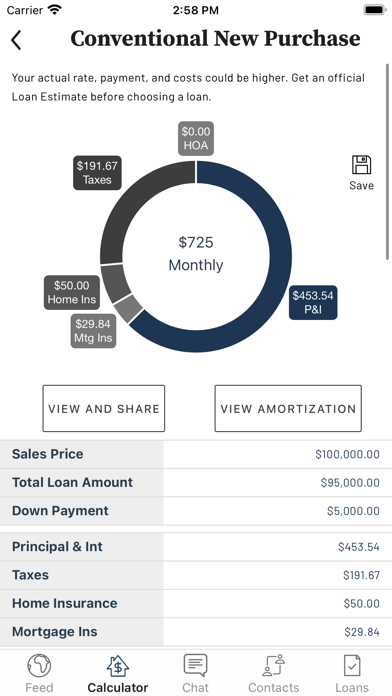Tap the $191.67 Taxes chart label
Screen dimensions: 392x696
(97, 173)
